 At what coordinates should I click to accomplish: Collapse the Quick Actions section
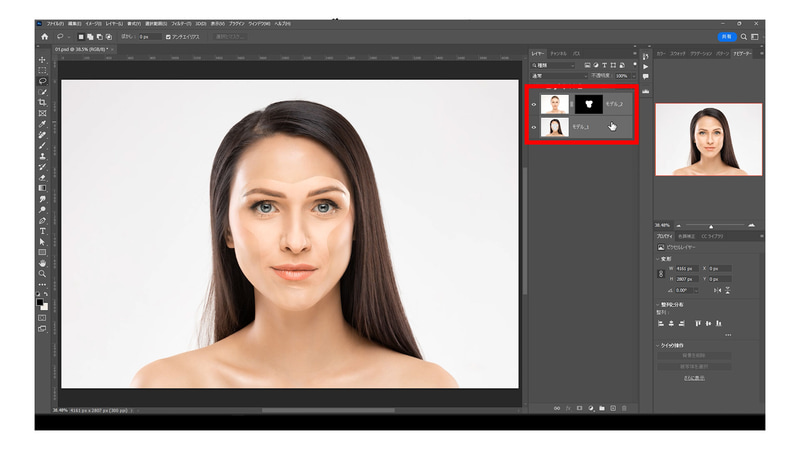[x=658, y=345]
